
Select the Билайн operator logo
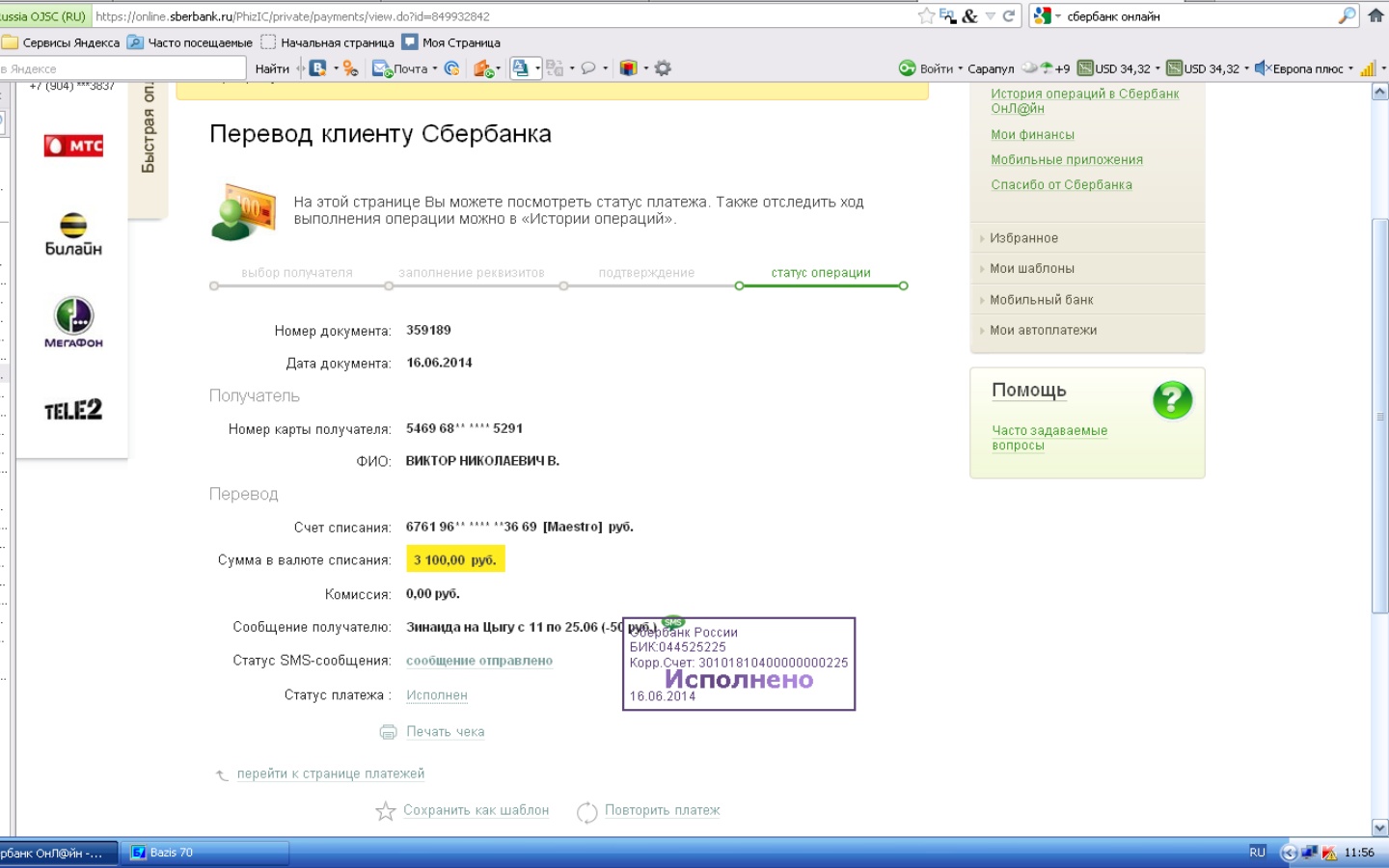pyautogui.click(x=73, y=234)
